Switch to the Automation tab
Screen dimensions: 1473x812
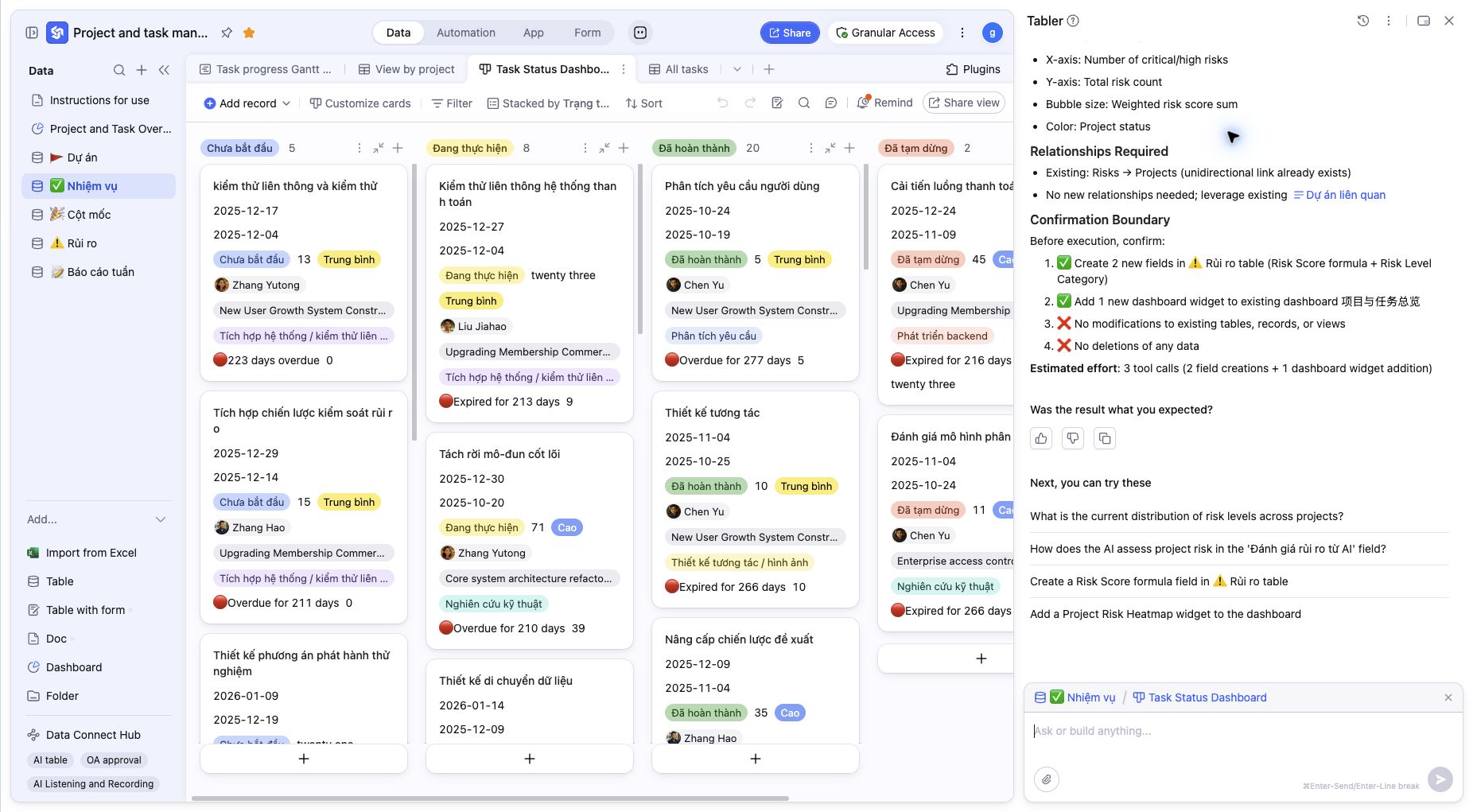point(466,33)
